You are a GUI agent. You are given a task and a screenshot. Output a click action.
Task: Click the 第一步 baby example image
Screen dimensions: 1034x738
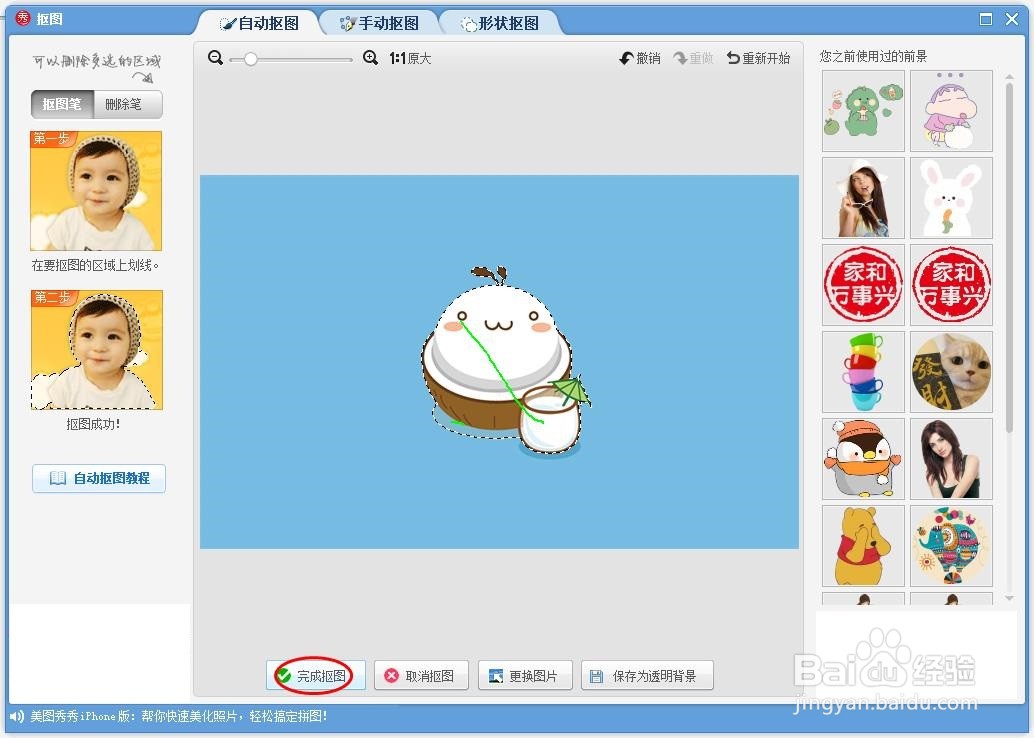point(96,191)
